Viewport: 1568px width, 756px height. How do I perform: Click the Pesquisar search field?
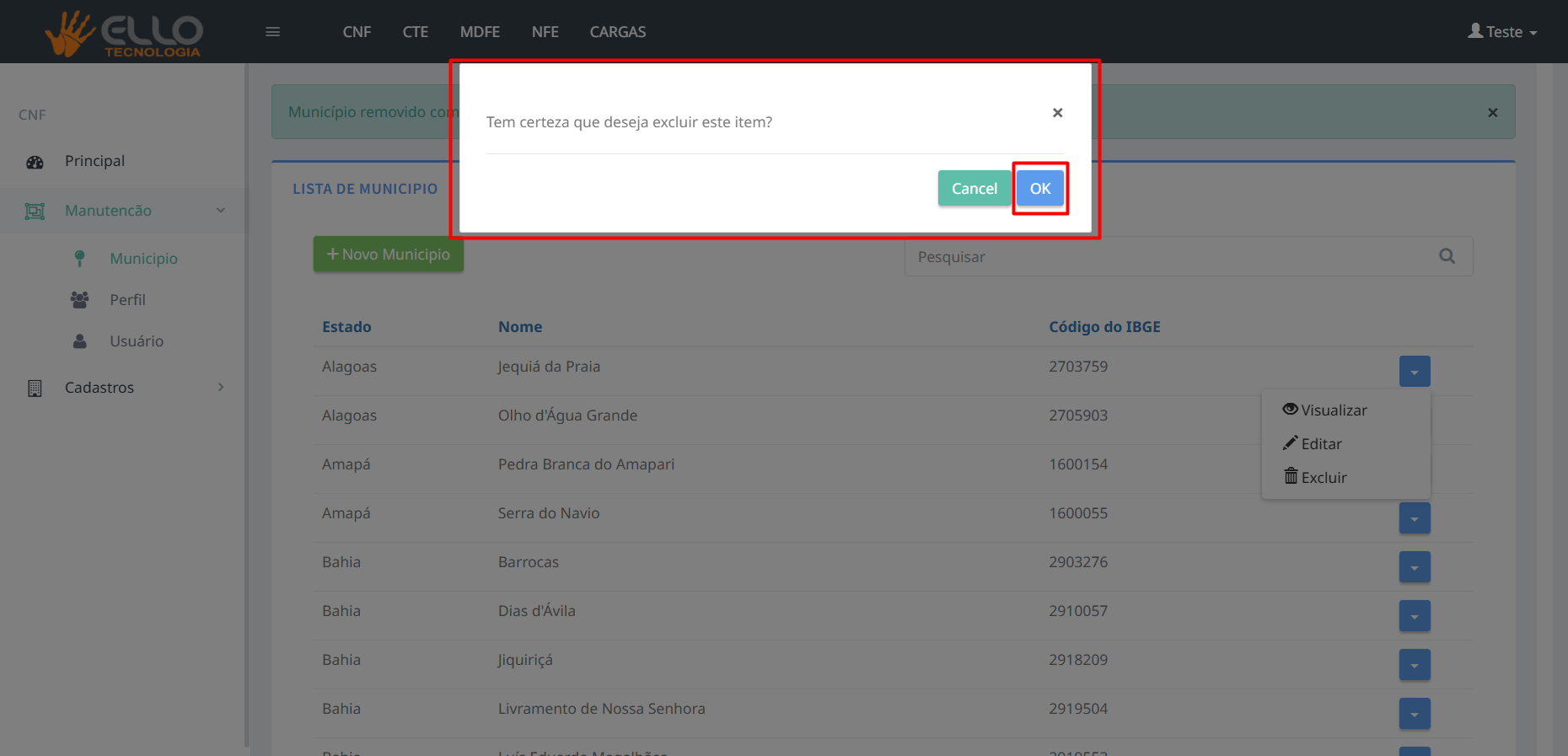pyautogui.click(x=1163, y=257)
